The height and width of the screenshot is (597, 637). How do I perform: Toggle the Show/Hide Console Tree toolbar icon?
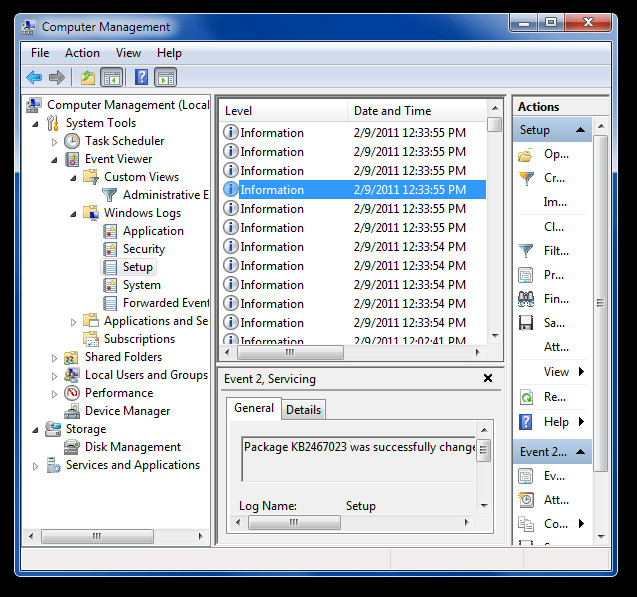pos(112,77)
